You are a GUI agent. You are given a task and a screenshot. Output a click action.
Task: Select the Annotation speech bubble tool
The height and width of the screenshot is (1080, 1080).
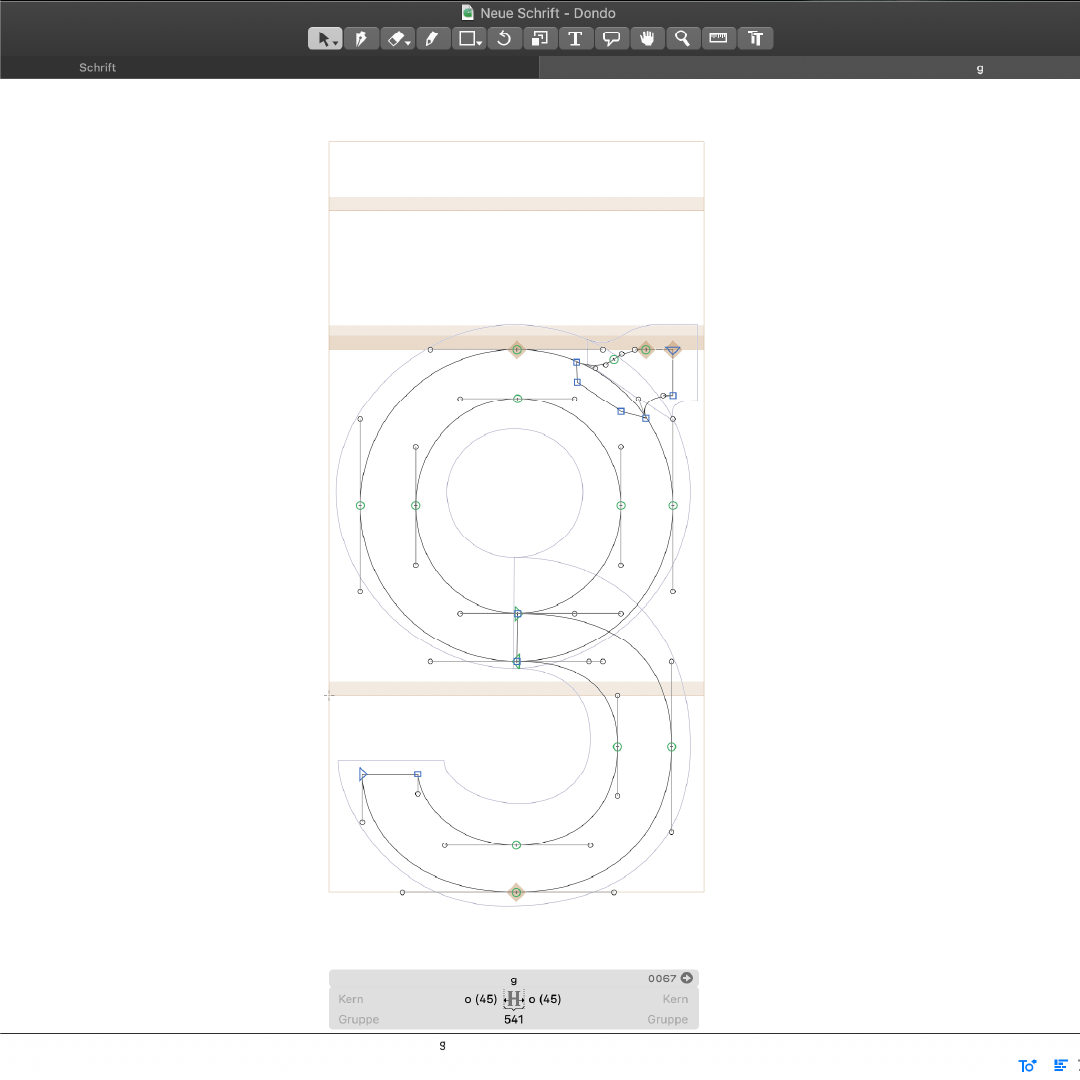click(612, 39)
